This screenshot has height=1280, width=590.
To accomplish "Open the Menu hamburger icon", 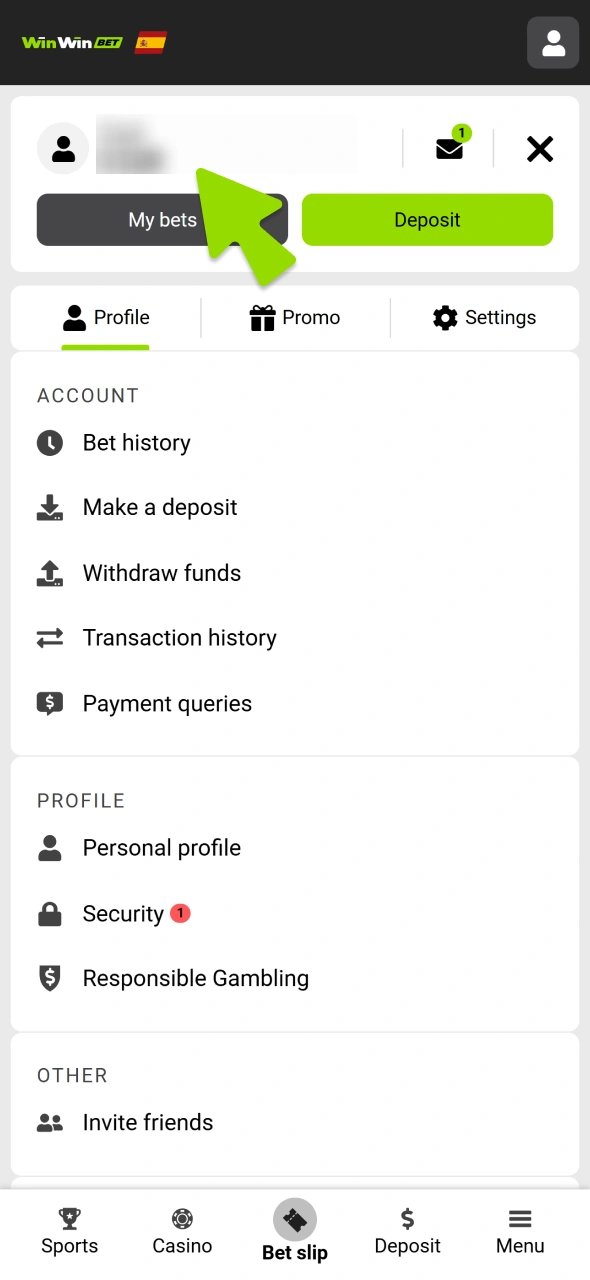I will point(519,1230).
